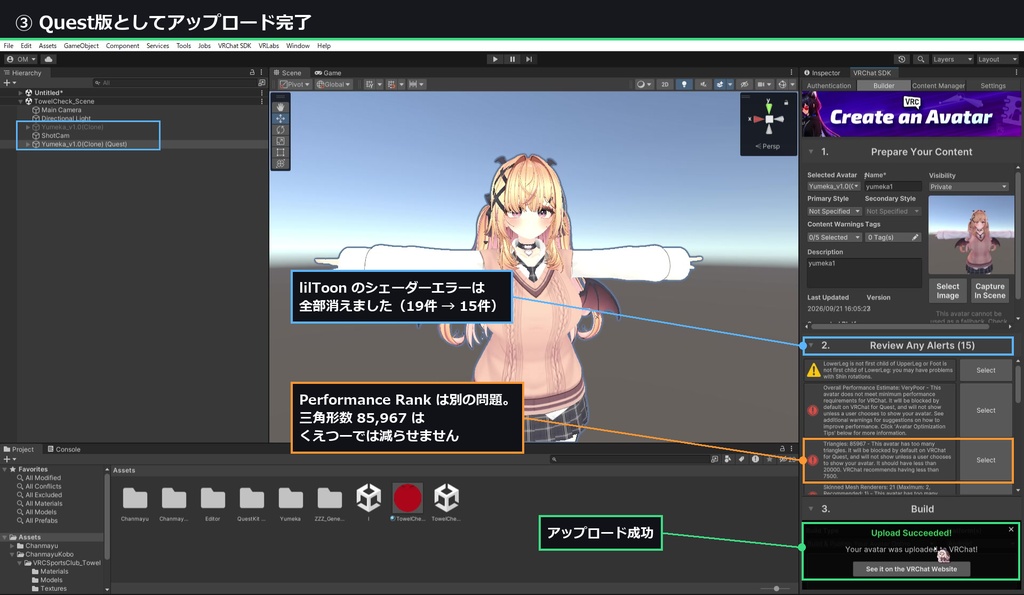The image size is (1024, 595).
Task: Click the global search magnifier icon
Action: pyautogui.click(x=920, y=59)
